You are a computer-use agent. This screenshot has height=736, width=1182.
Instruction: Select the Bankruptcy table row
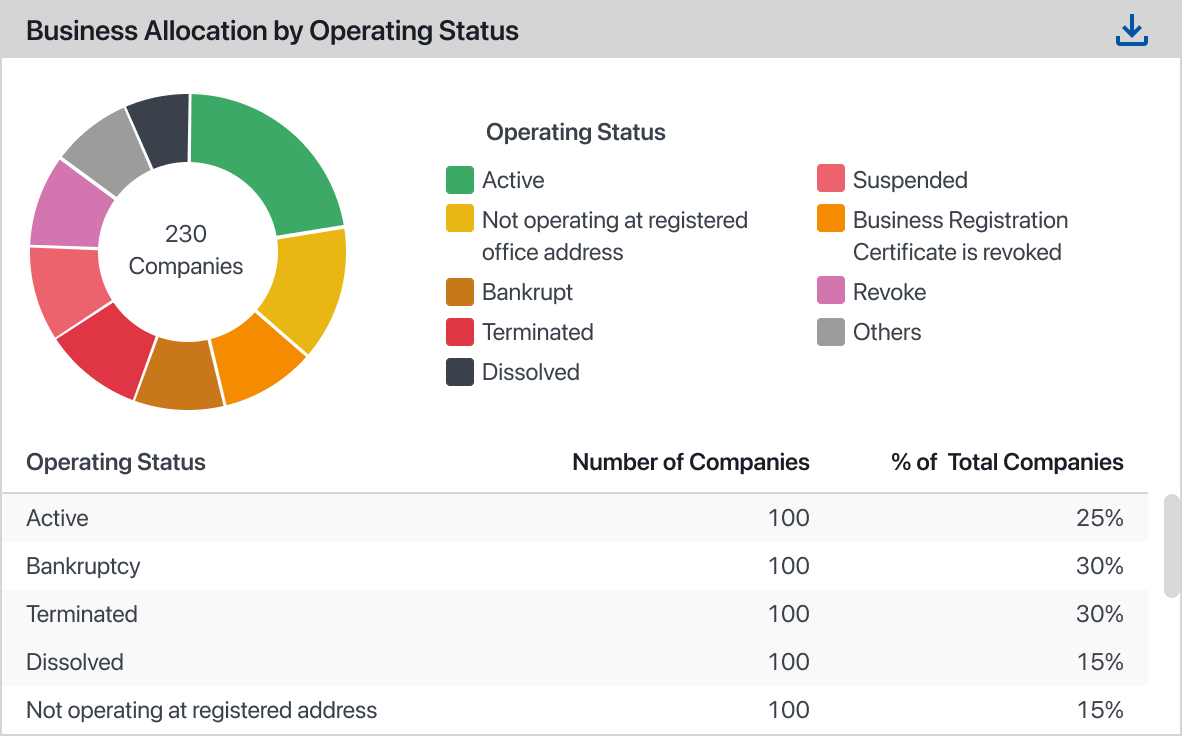575,566
